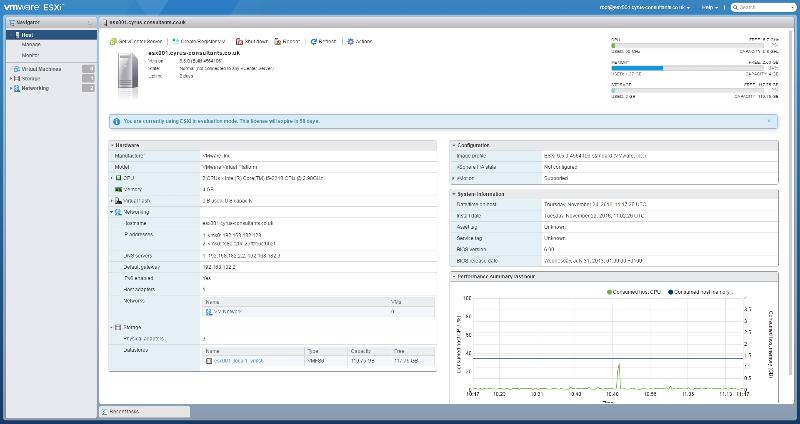Image resolution: width=800 pixels, height=424 pixels.
Task: Click the Navigator panel icon
Action: 12,22
